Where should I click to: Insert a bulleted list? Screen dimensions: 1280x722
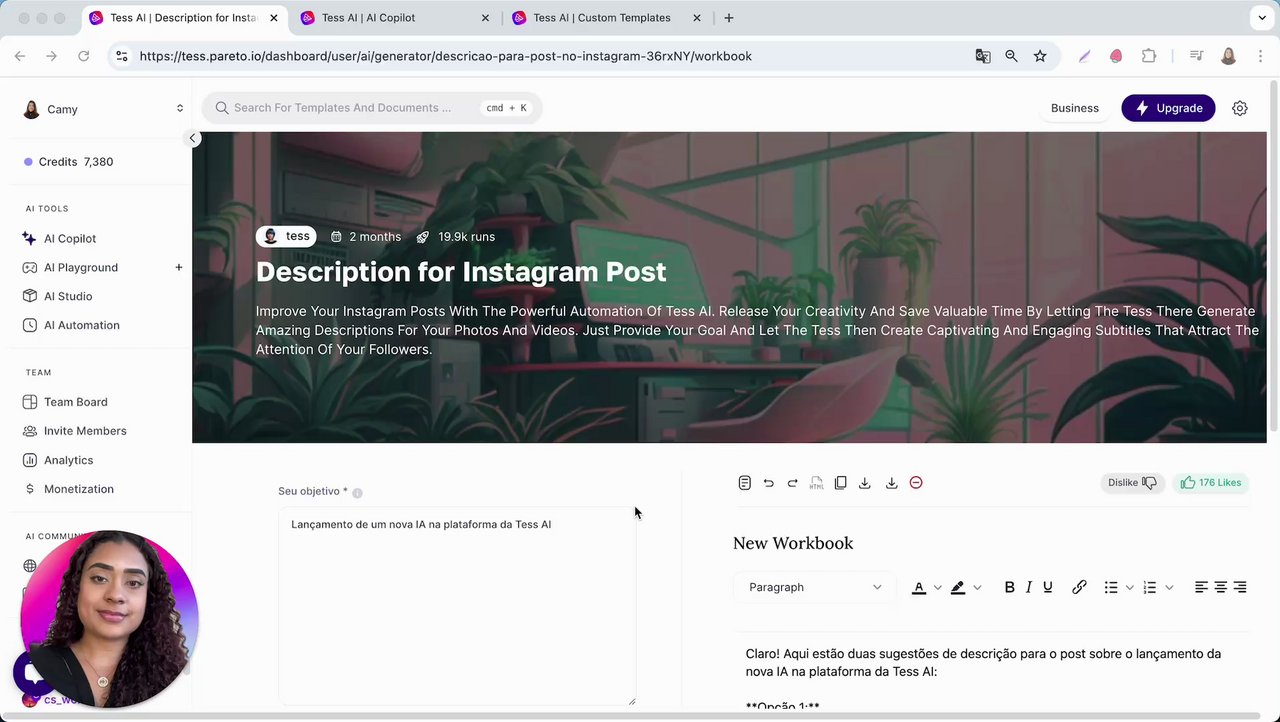[x=1110, y=587]
